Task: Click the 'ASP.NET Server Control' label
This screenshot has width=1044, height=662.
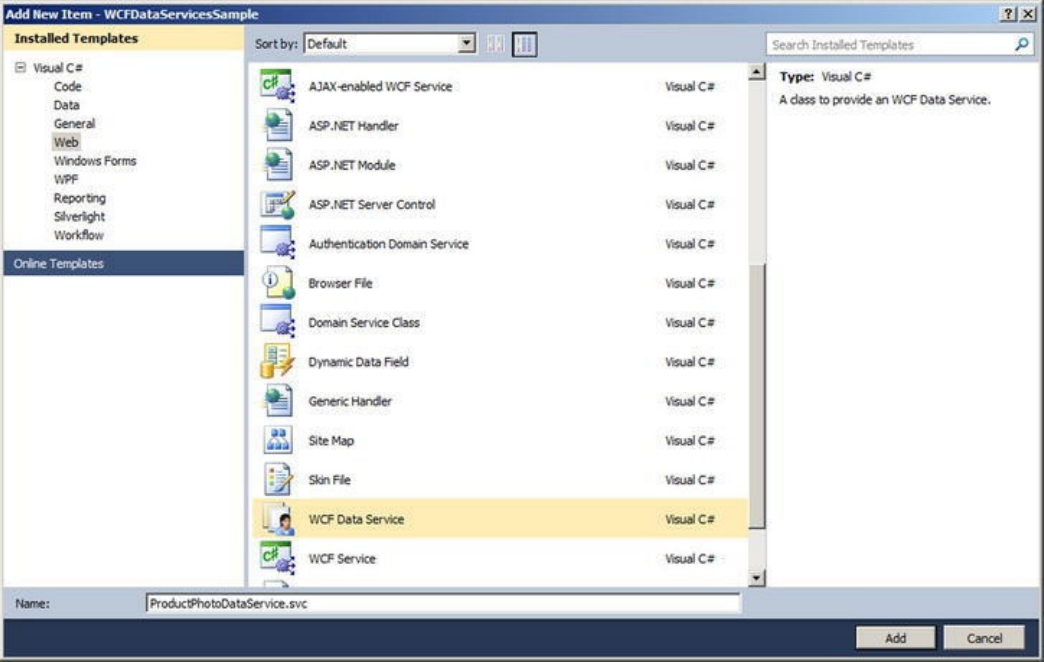Action: tap(372, 204)
